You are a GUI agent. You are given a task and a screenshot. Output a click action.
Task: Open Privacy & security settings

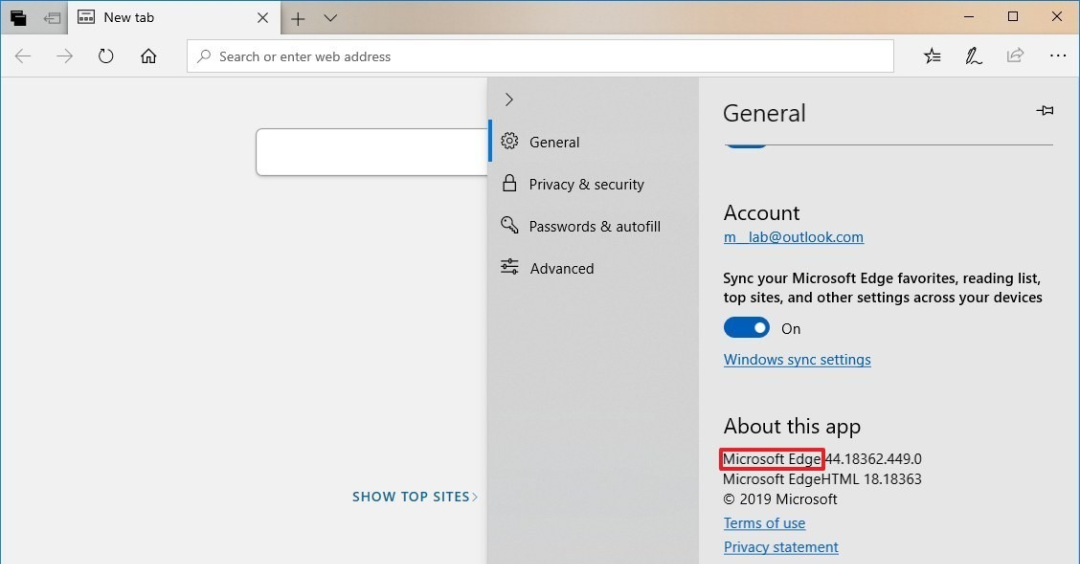pos(593,184)
